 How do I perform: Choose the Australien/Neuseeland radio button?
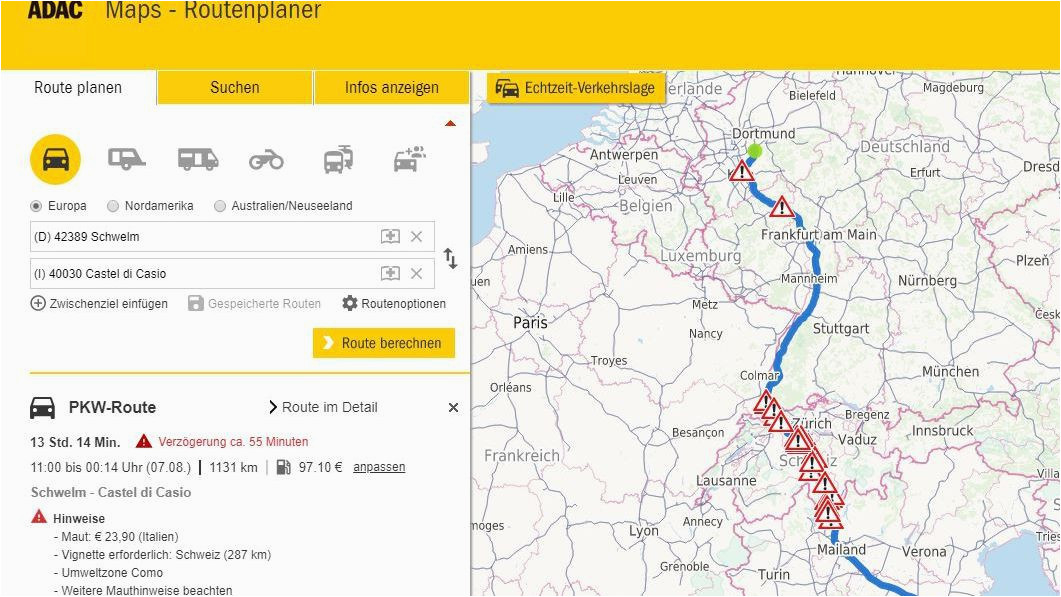[219, 206]
